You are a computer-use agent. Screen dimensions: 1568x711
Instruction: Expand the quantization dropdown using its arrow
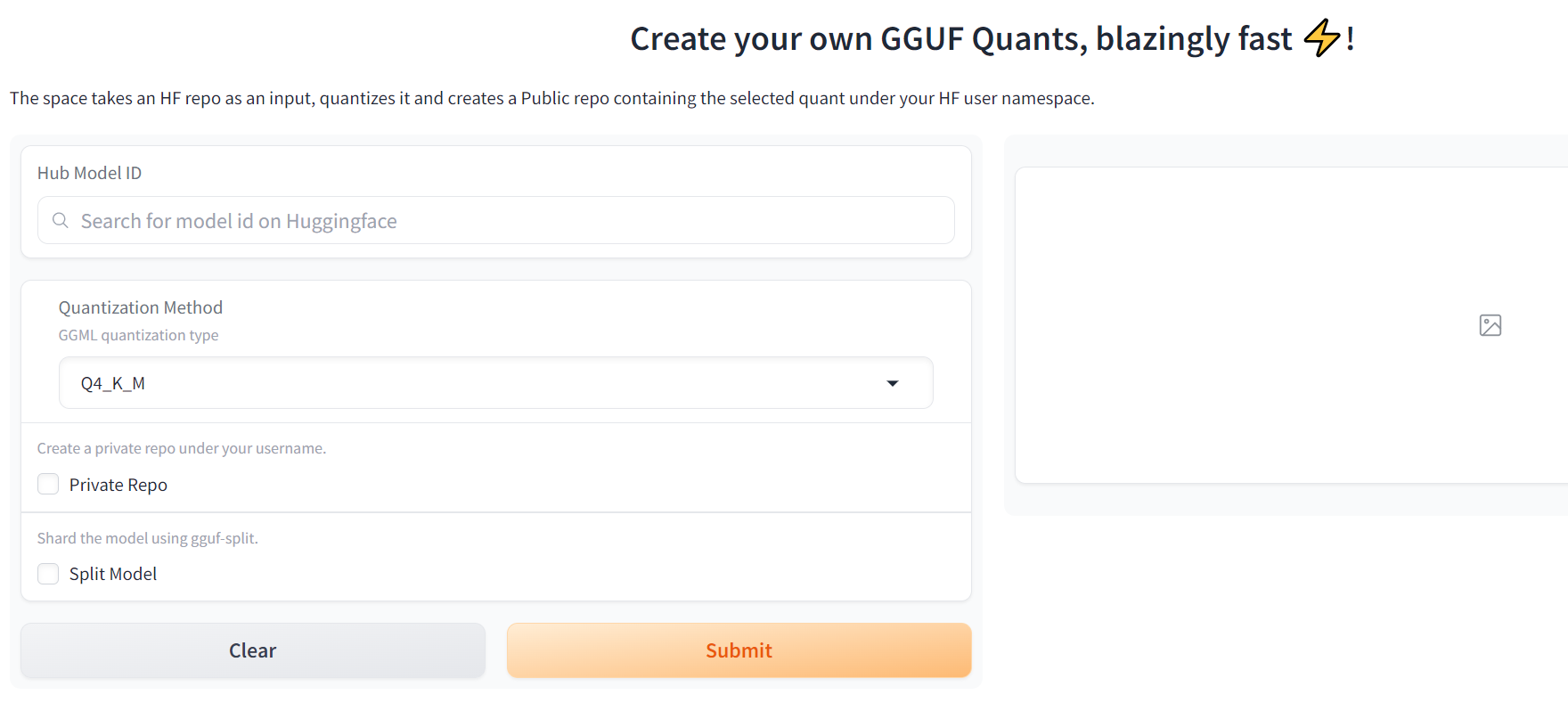point(892,383)
